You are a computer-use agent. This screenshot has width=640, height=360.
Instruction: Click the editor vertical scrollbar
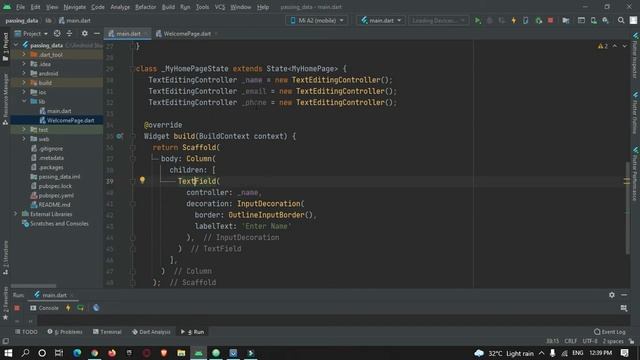click(627, 207)
